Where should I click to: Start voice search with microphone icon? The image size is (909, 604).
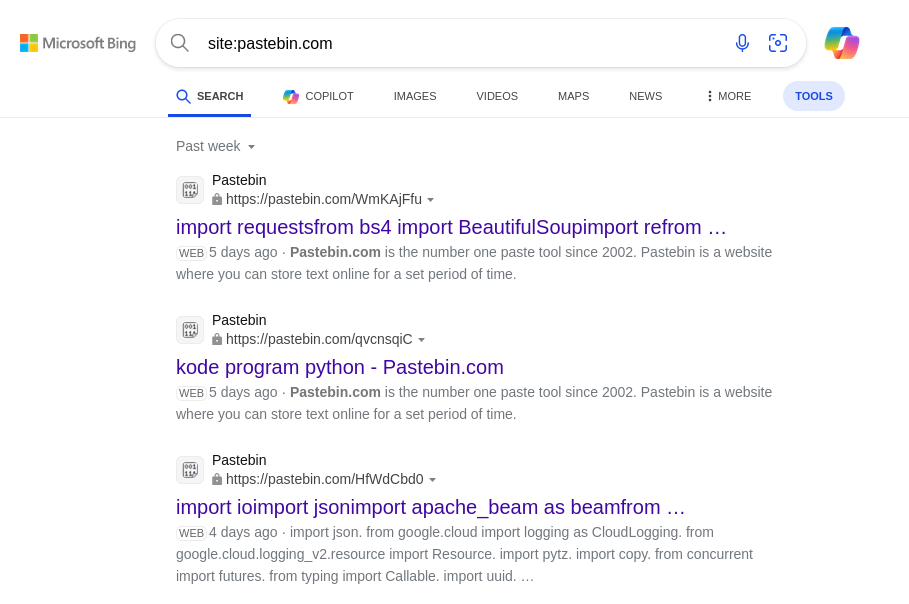742,43
